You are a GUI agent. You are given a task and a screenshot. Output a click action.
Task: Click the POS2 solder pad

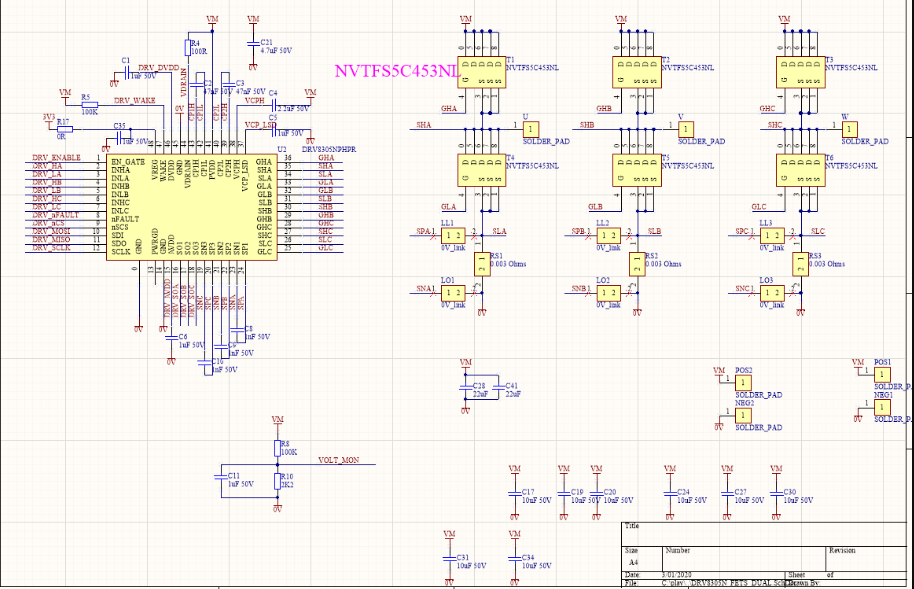743,383
